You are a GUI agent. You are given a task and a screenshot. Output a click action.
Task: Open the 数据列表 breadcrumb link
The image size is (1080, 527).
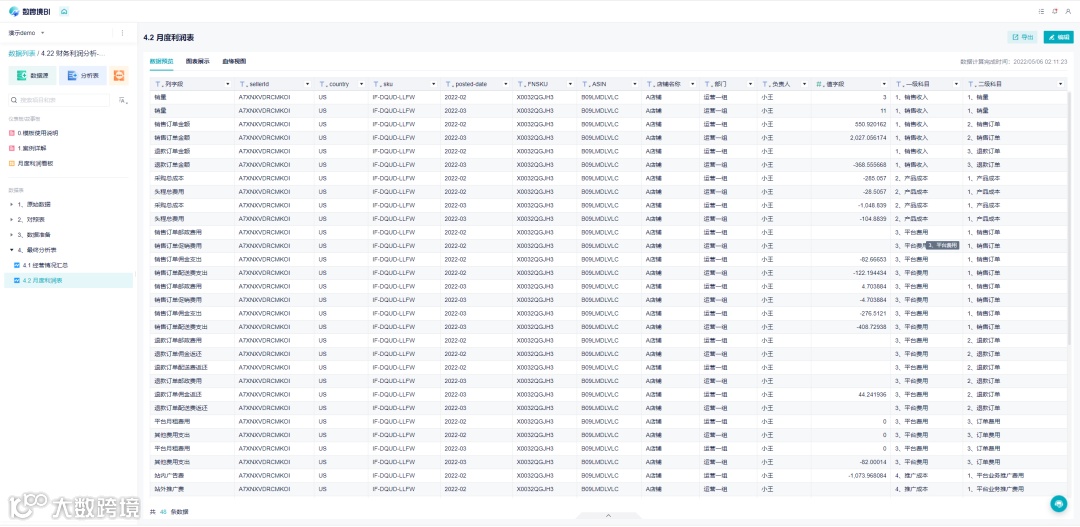pos(21,53)
